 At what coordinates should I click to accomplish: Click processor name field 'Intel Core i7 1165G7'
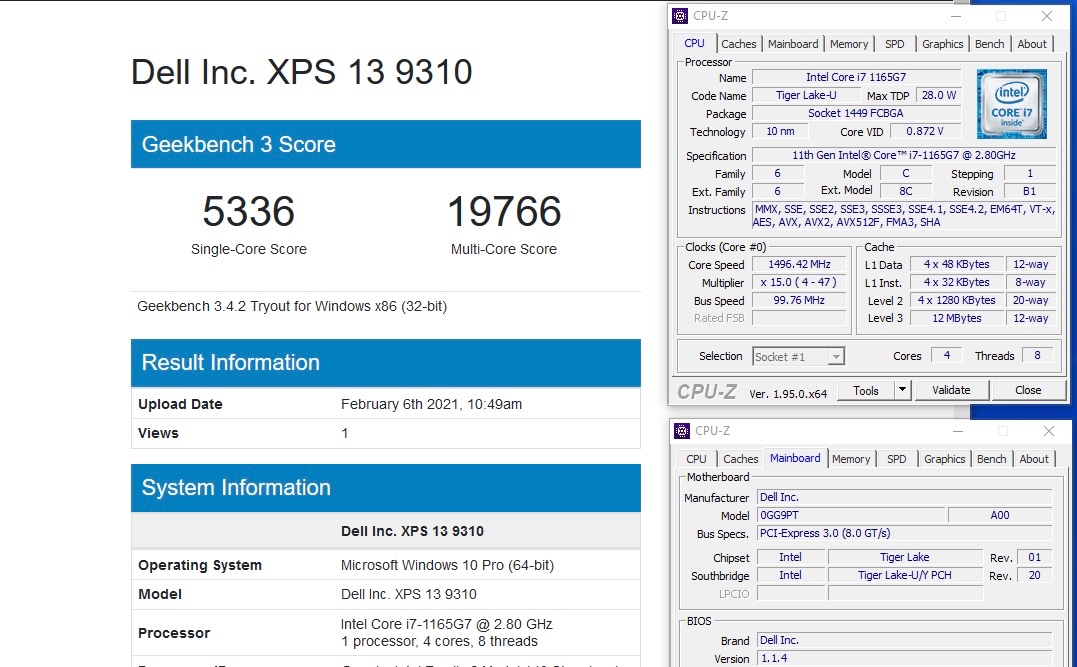pyautogui.click(x=856, y=78)
